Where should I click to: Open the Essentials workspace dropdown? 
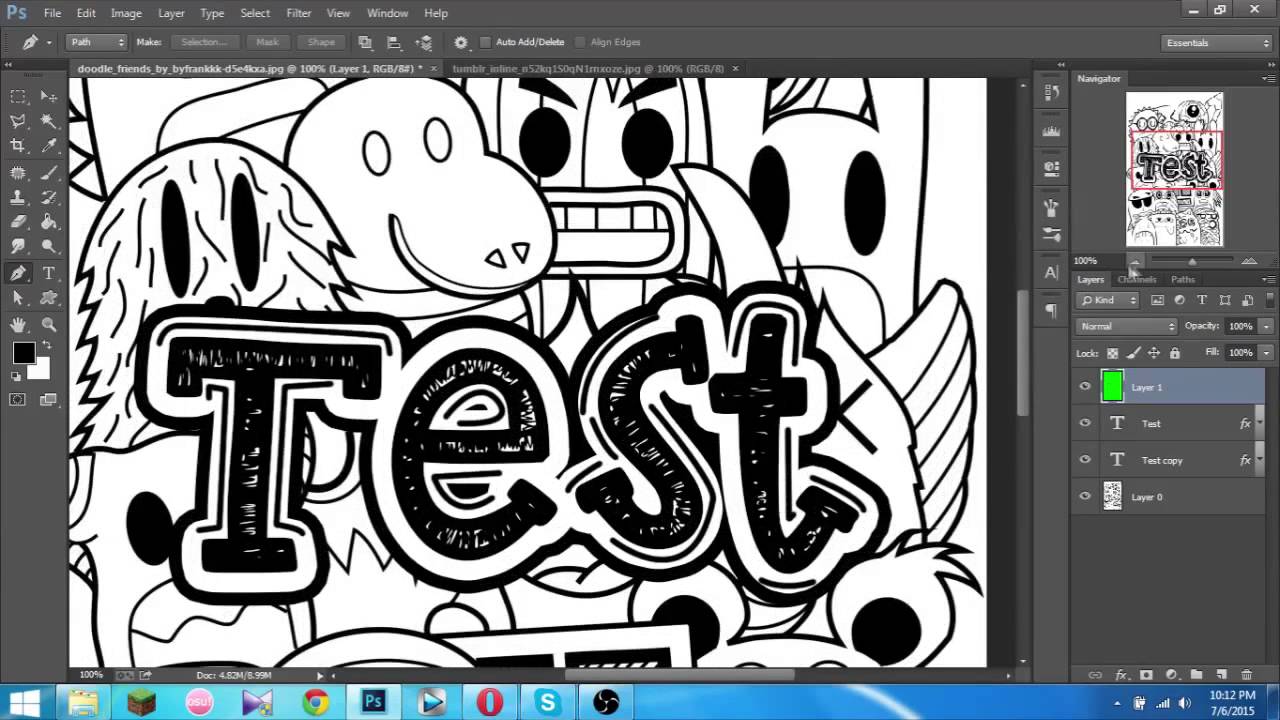click(1217, 43)
